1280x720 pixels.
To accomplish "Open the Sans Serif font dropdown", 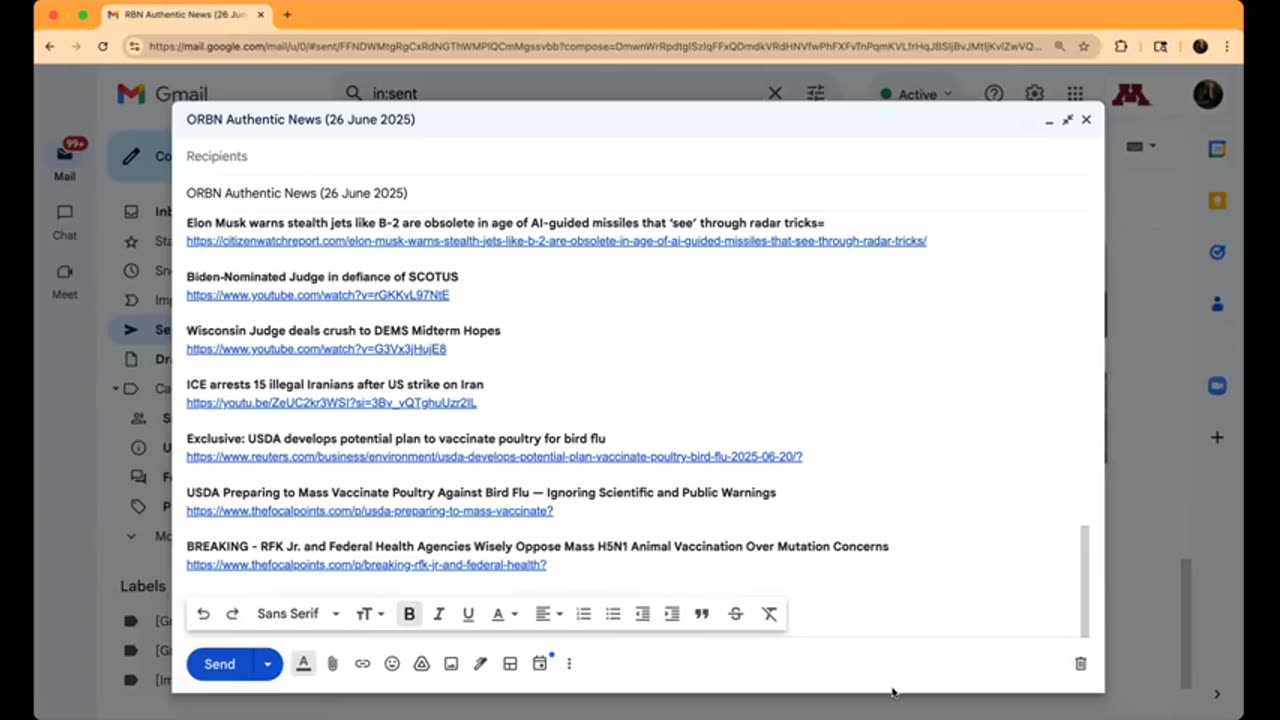I will [x=298, y=614].
